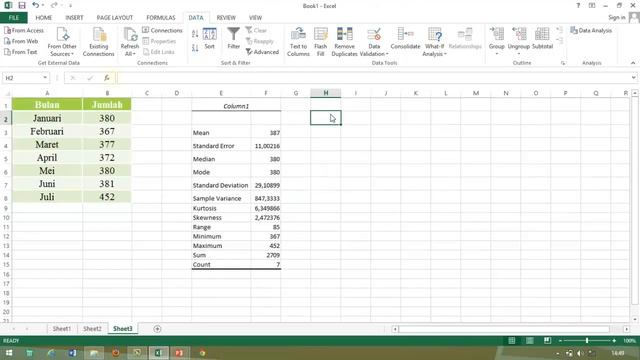Open Windows Start button
The width and height of the screenshot is (640, 360).
[9, 353]
